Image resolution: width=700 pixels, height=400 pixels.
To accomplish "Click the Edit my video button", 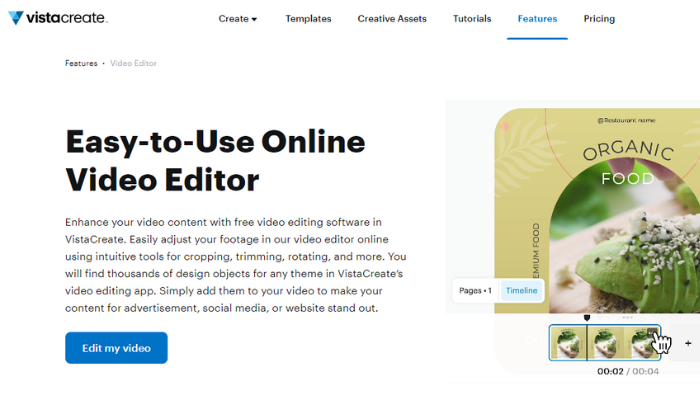I will tap(117, 348).
